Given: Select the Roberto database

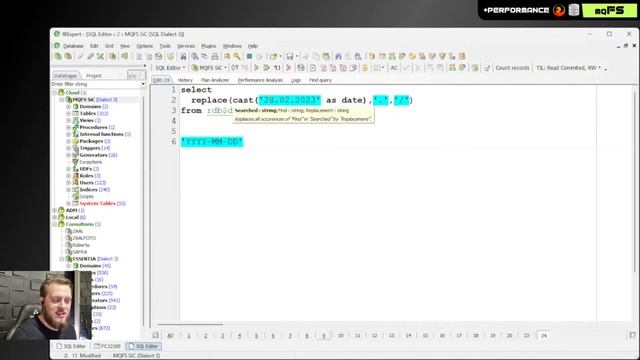Looking at the screenshot, I should pyautogui.click(x=81, y=245).
